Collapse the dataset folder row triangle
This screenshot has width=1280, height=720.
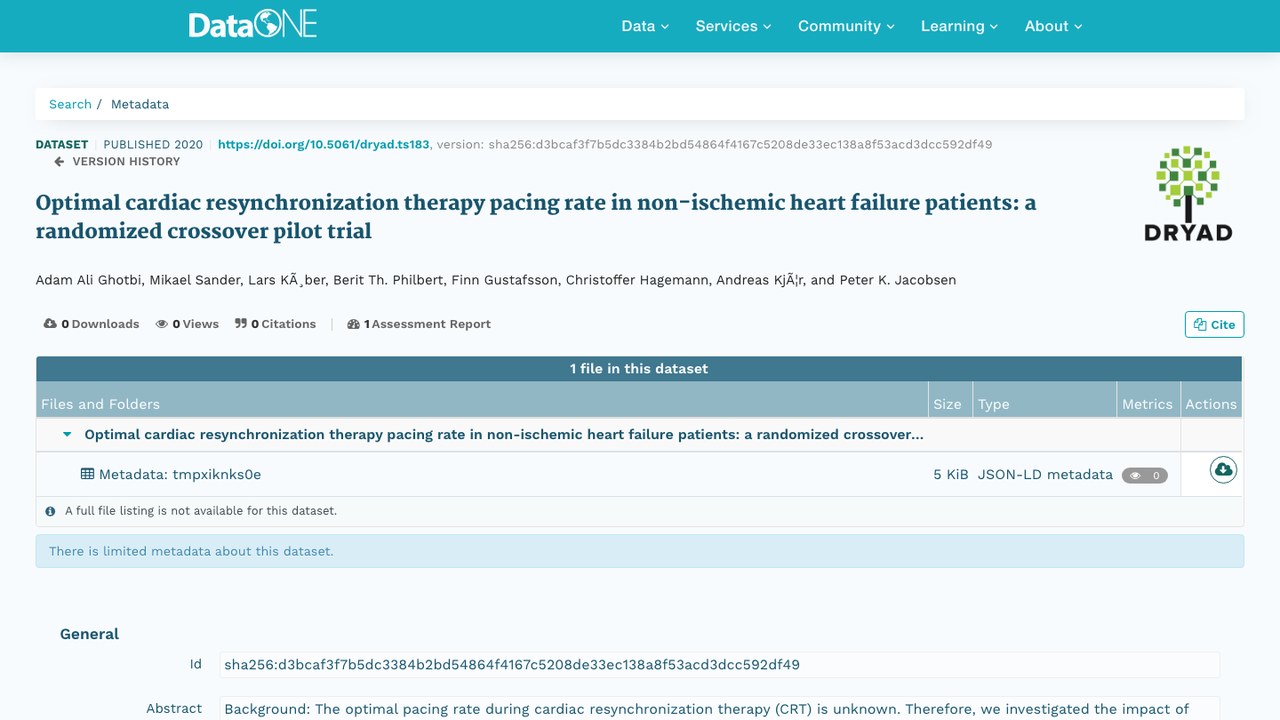[67, 435]
